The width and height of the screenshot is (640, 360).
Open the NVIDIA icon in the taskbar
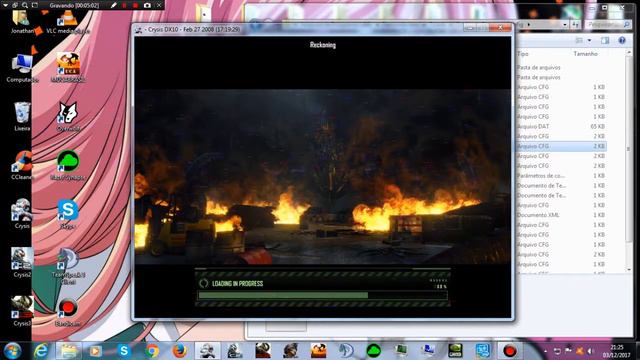point(455,351)
